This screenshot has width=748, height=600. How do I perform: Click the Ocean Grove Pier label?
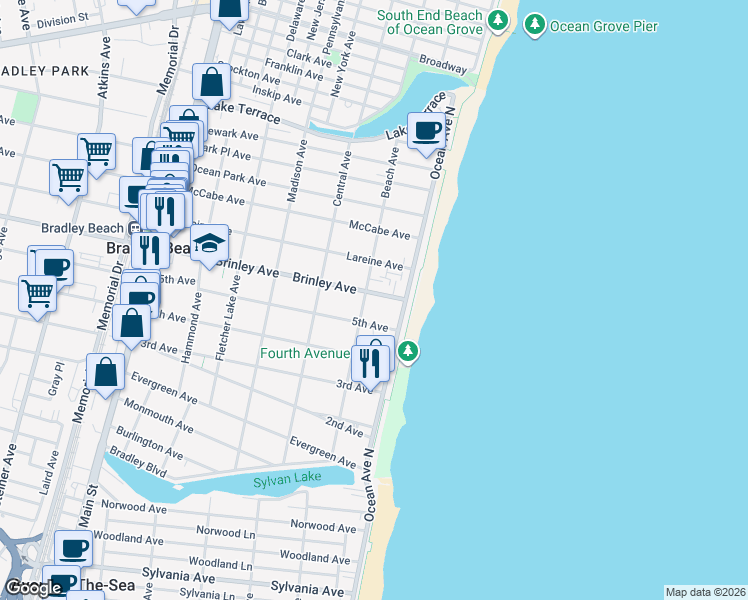click(603, 26)
